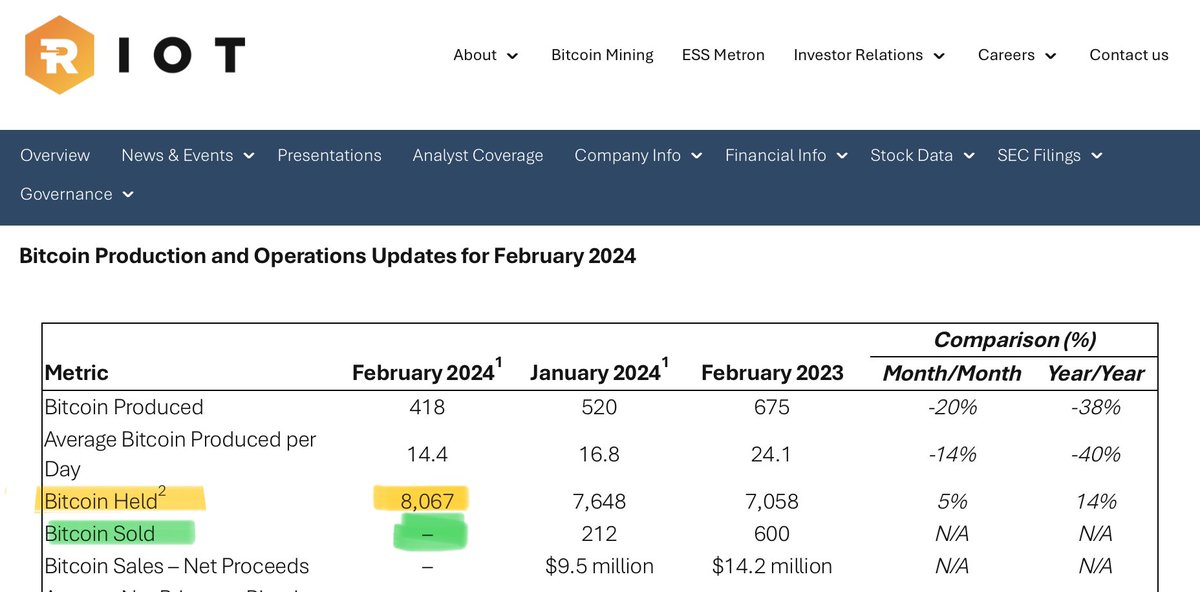Click the Stock Data label
The width and height of the screenshot is (1200, 592).
tap(911, 155)
